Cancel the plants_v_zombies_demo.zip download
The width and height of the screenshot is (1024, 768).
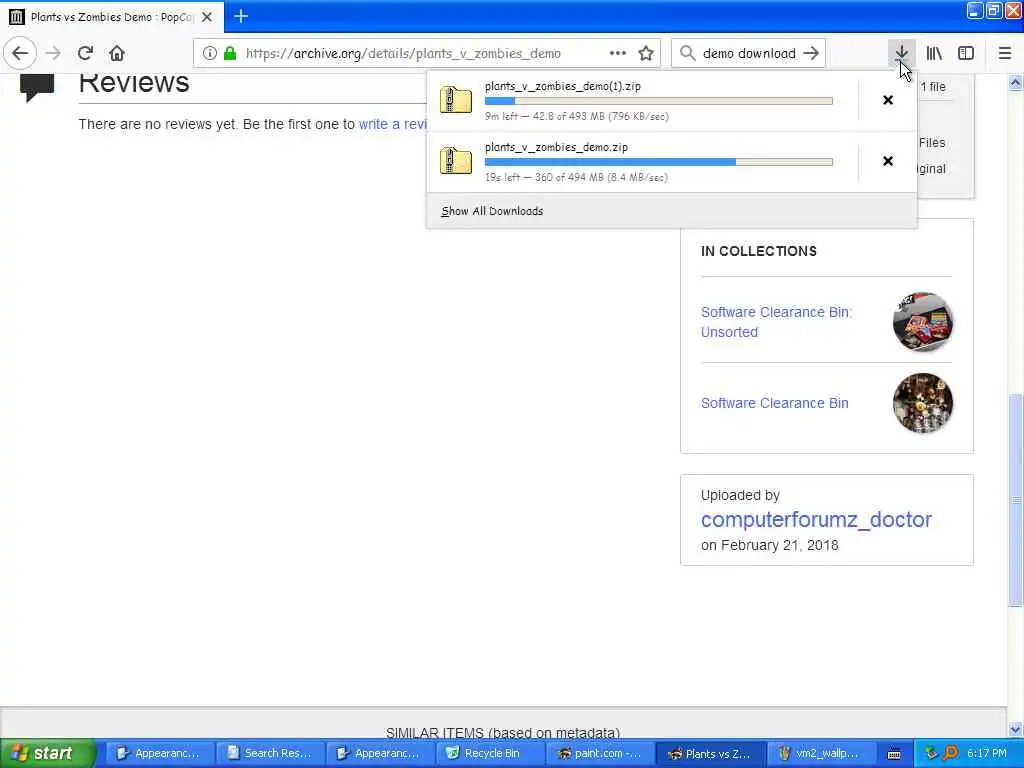(888, 161)
